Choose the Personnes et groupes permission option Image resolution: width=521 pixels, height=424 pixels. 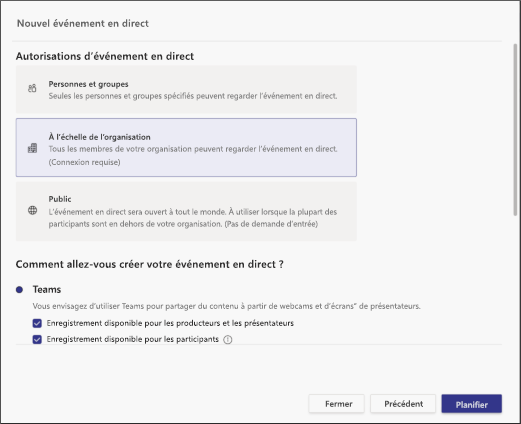coord(186,89)
